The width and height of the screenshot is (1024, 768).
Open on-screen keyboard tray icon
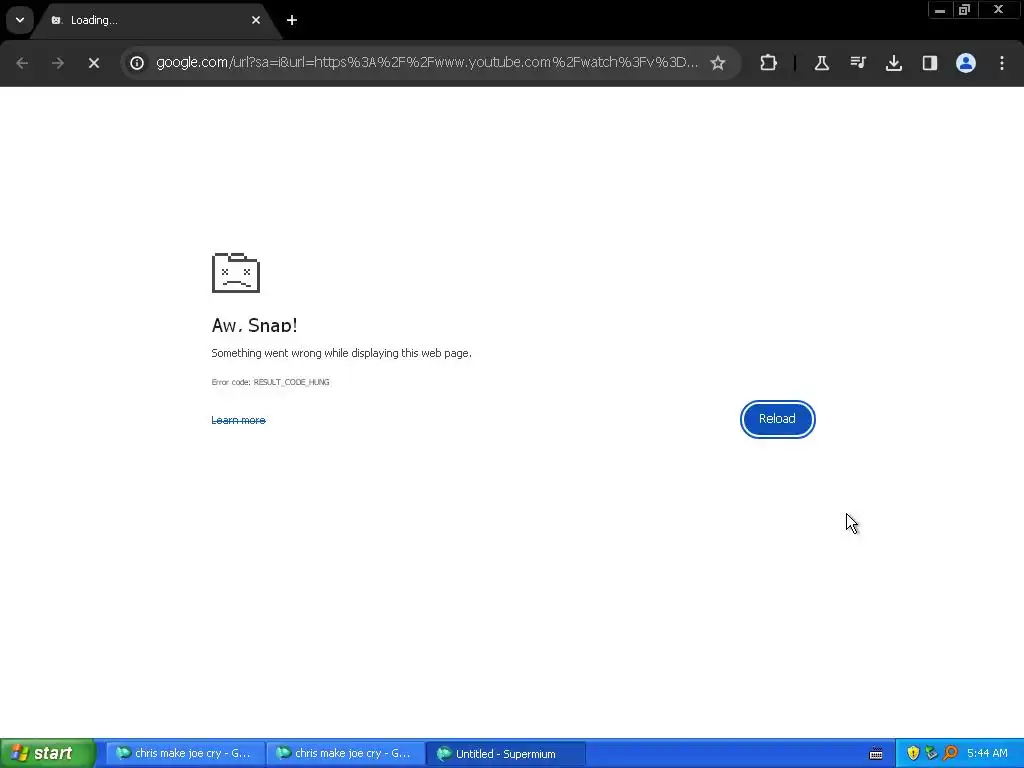point(876,754)
